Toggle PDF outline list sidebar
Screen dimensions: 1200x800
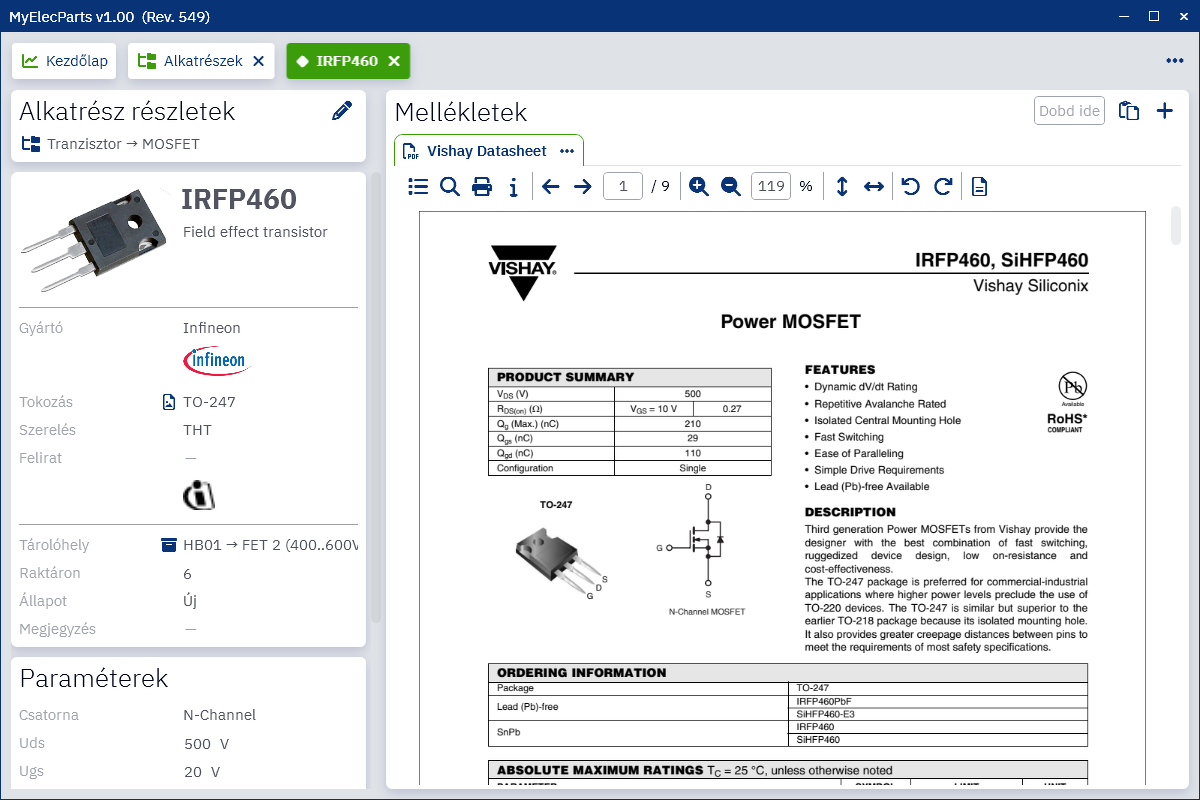pos(418,186)
